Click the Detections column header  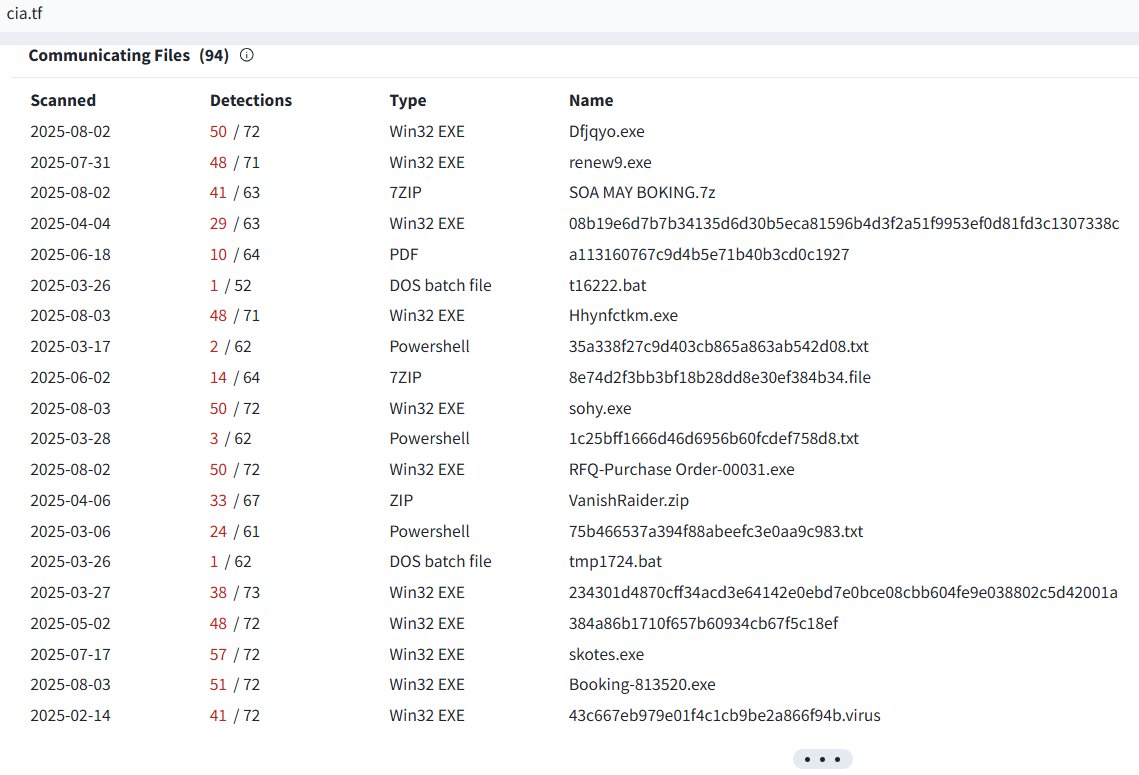[x=251, y=100]
